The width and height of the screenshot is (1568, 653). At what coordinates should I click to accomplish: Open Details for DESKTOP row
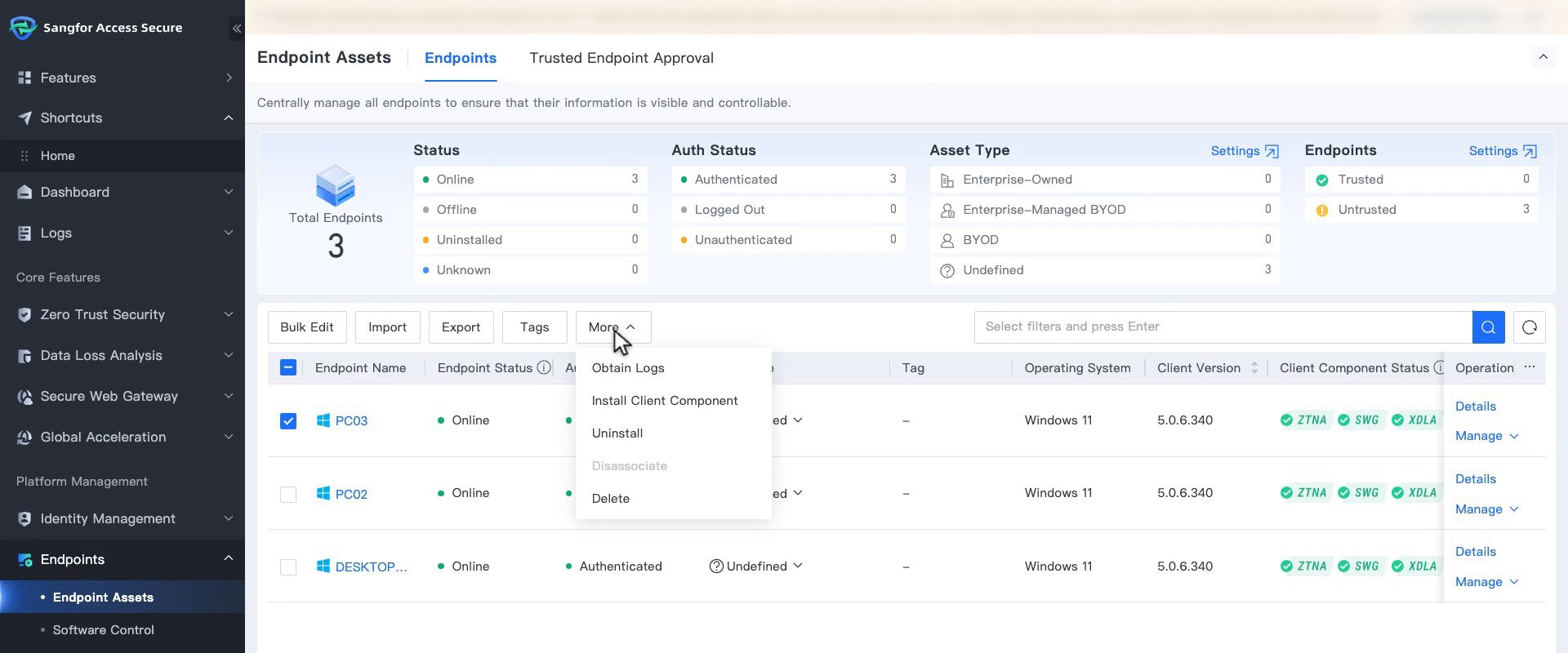coord(1476,552)
